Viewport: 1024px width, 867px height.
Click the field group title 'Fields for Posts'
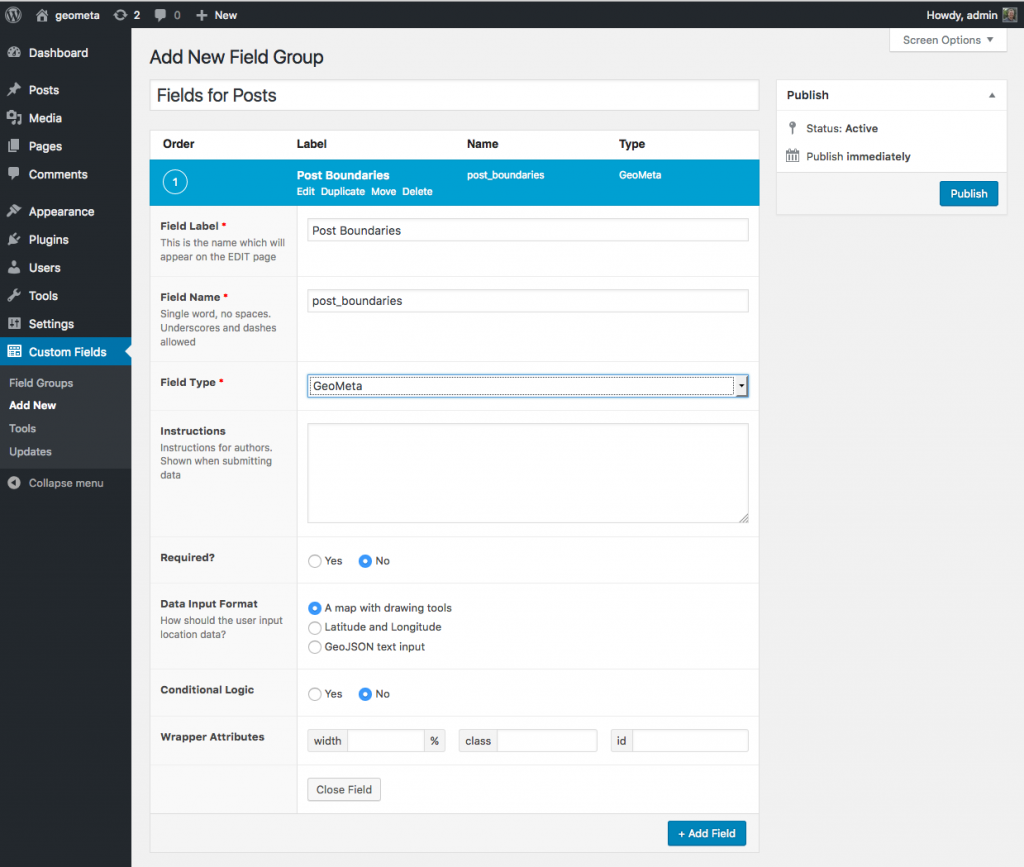(455, 95)
